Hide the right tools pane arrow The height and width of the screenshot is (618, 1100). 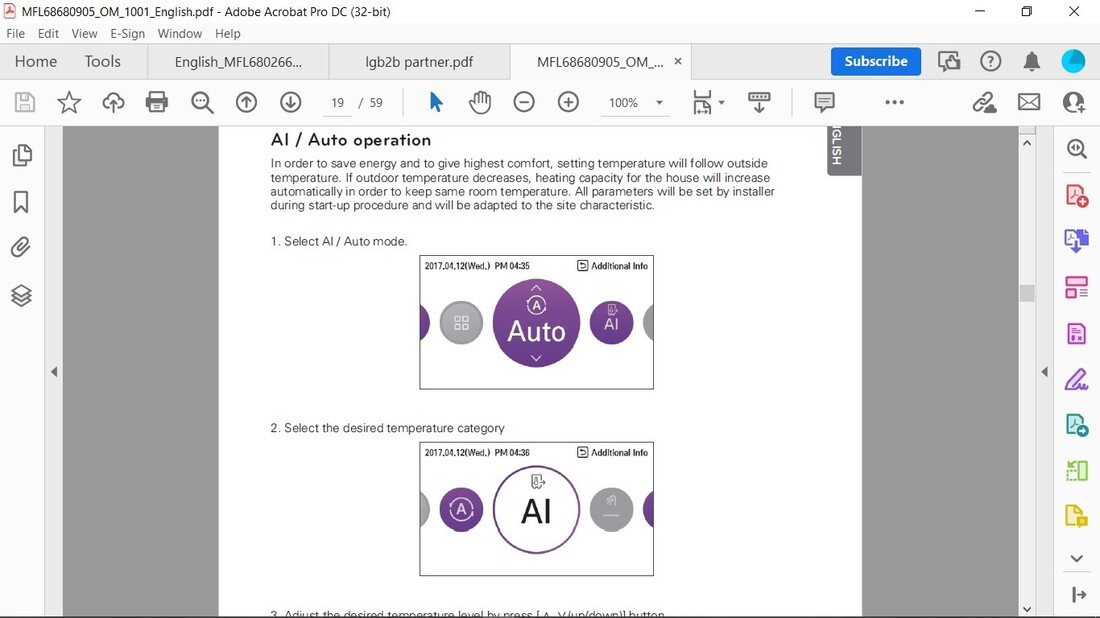coord(1044,372)
